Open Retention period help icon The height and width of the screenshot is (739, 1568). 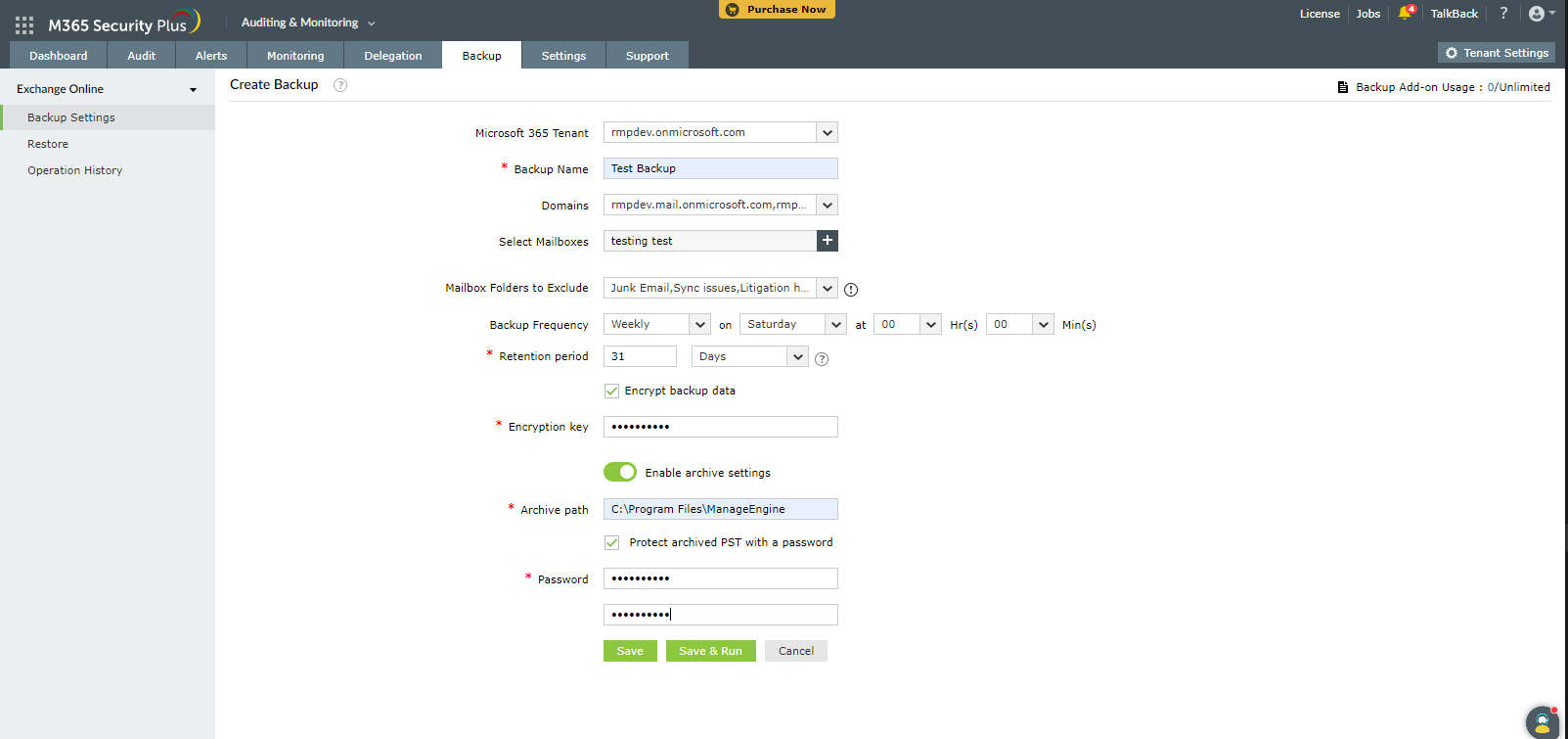[822, 358]
